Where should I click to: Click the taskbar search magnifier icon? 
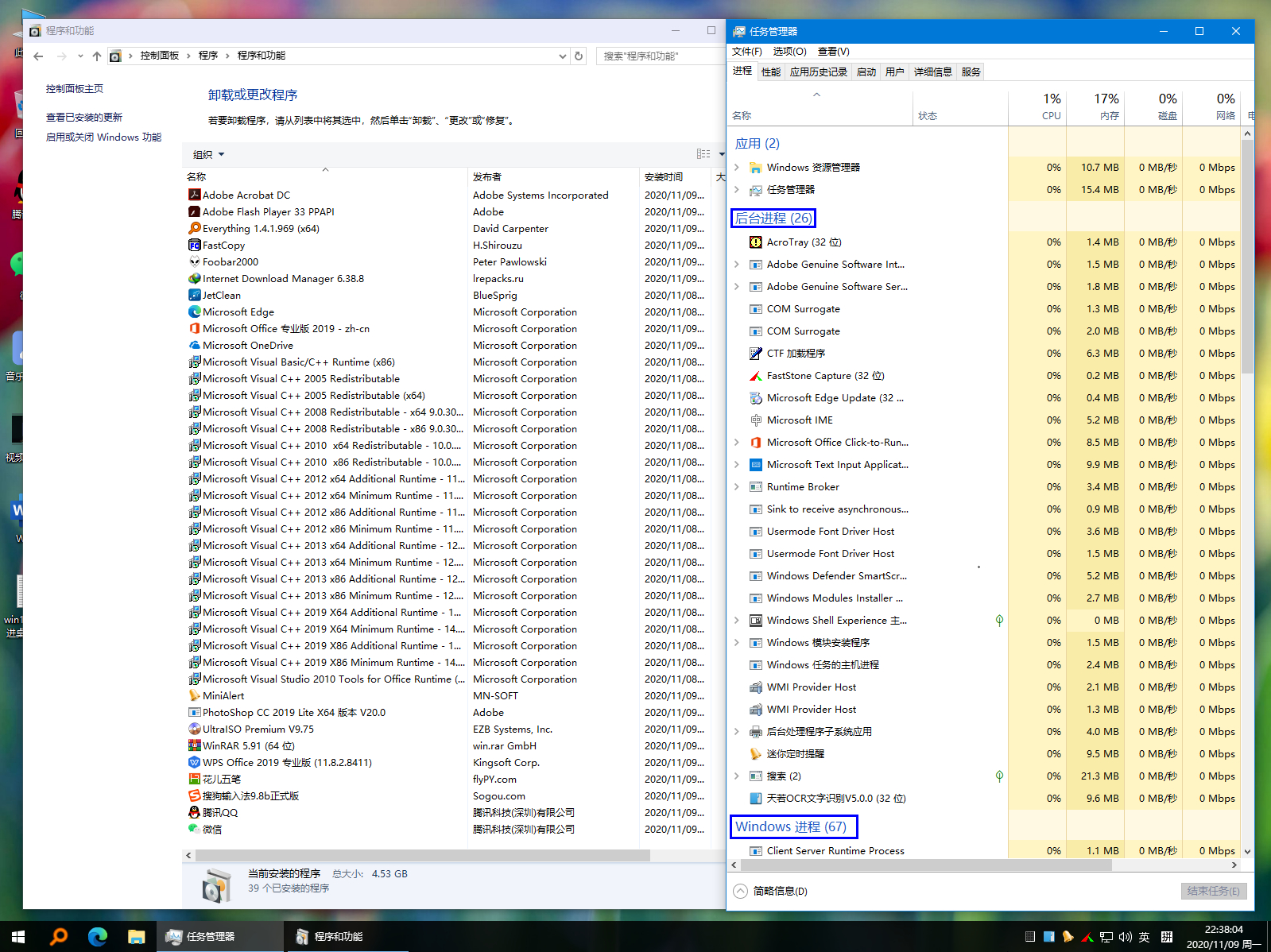coord(59,936)
